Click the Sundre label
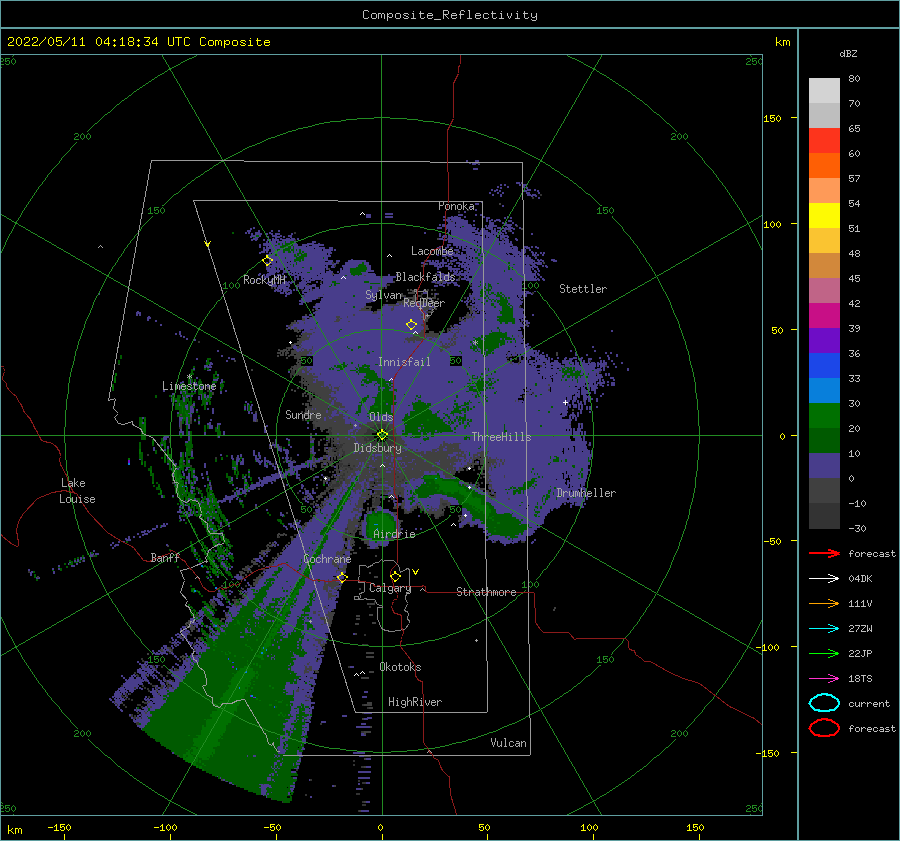 [303, 414]
